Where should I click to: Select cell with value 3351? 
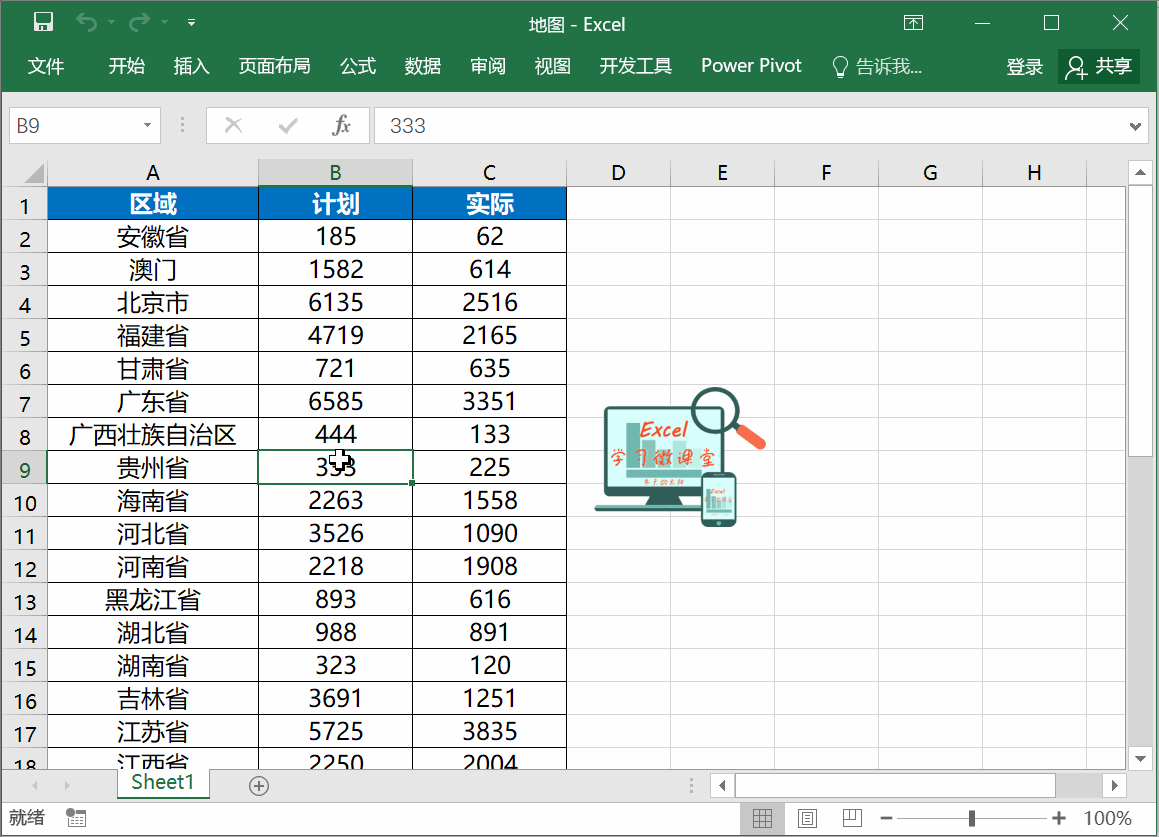coord(489,401)
